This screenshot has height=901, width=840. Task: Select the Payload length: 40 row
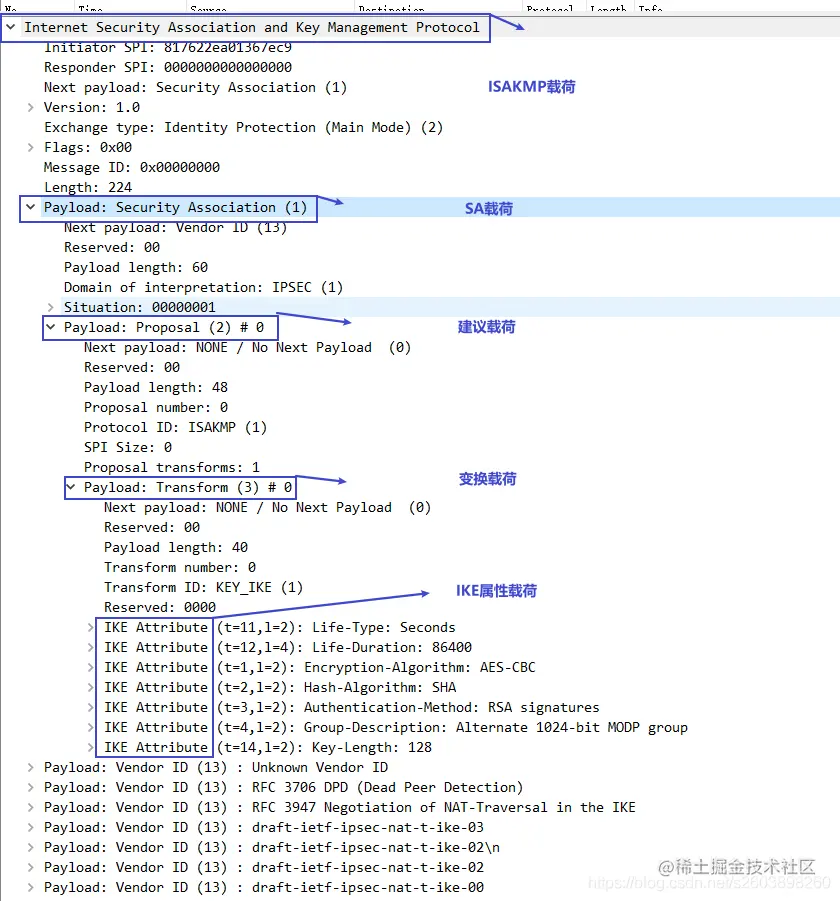point(176,547)
